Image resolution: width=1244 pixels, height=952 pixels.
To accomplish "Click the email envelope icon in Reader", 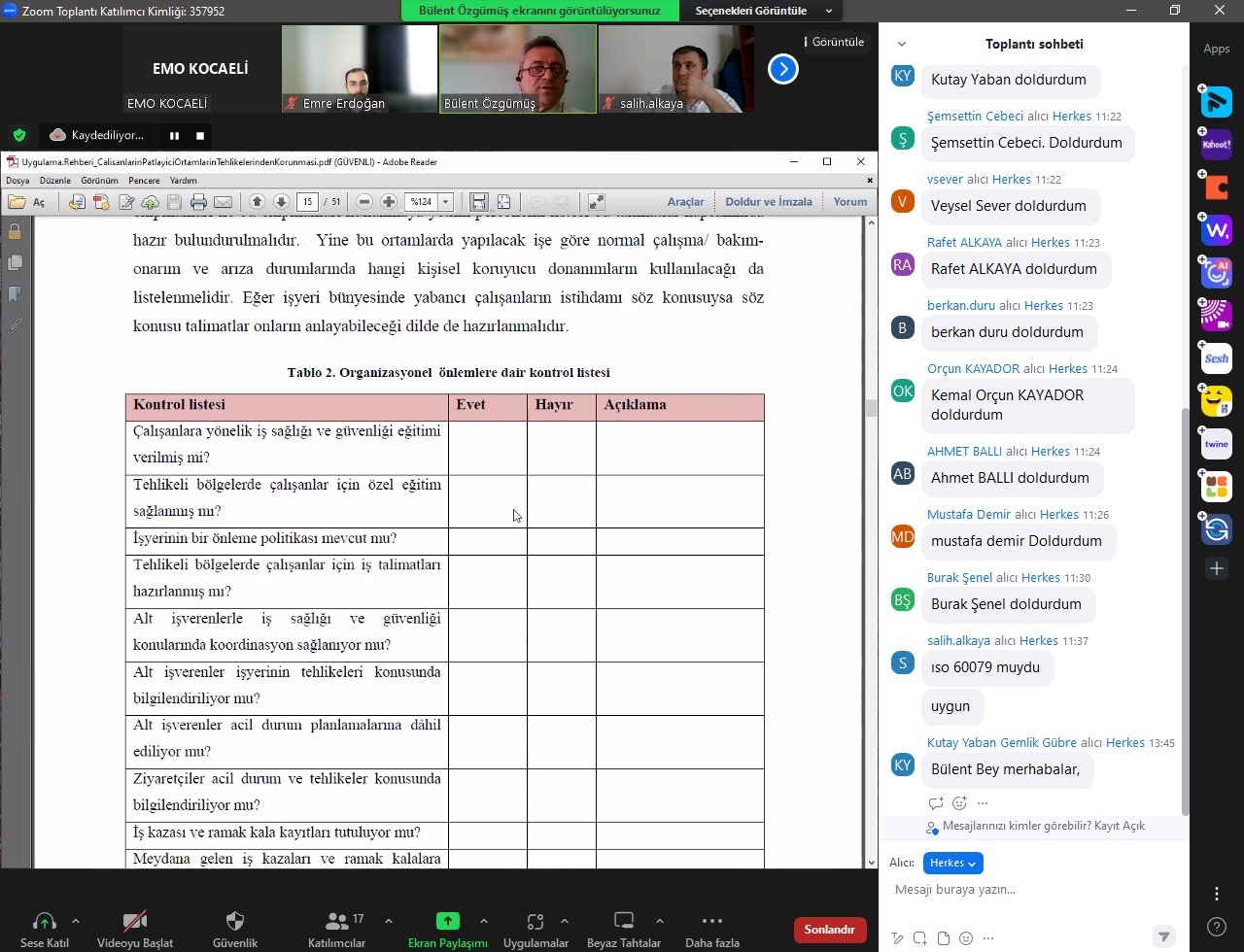I will click(223, 202).
